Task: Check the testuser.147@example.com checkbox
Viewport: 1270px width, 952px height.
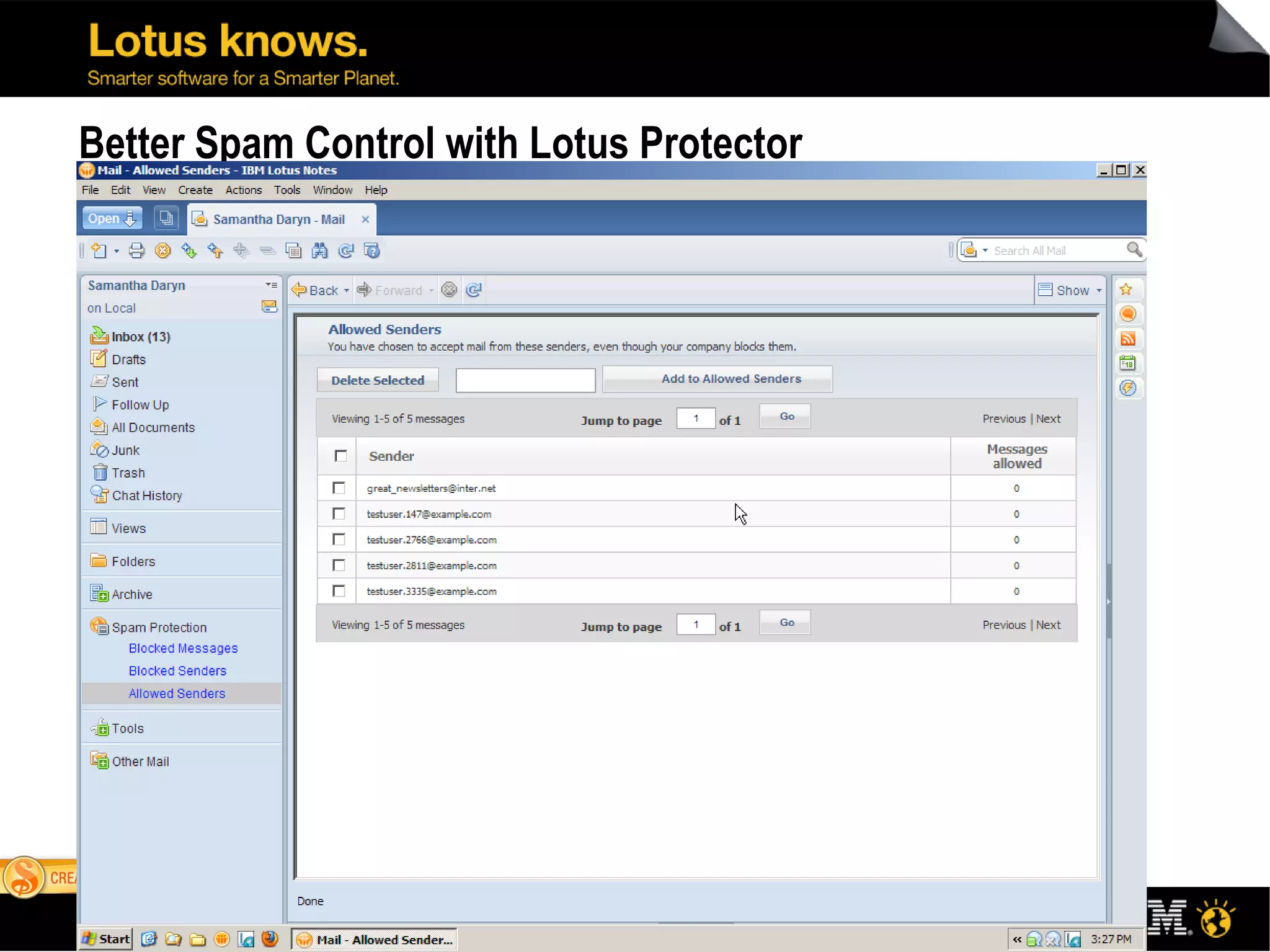Action: [339, 514]
